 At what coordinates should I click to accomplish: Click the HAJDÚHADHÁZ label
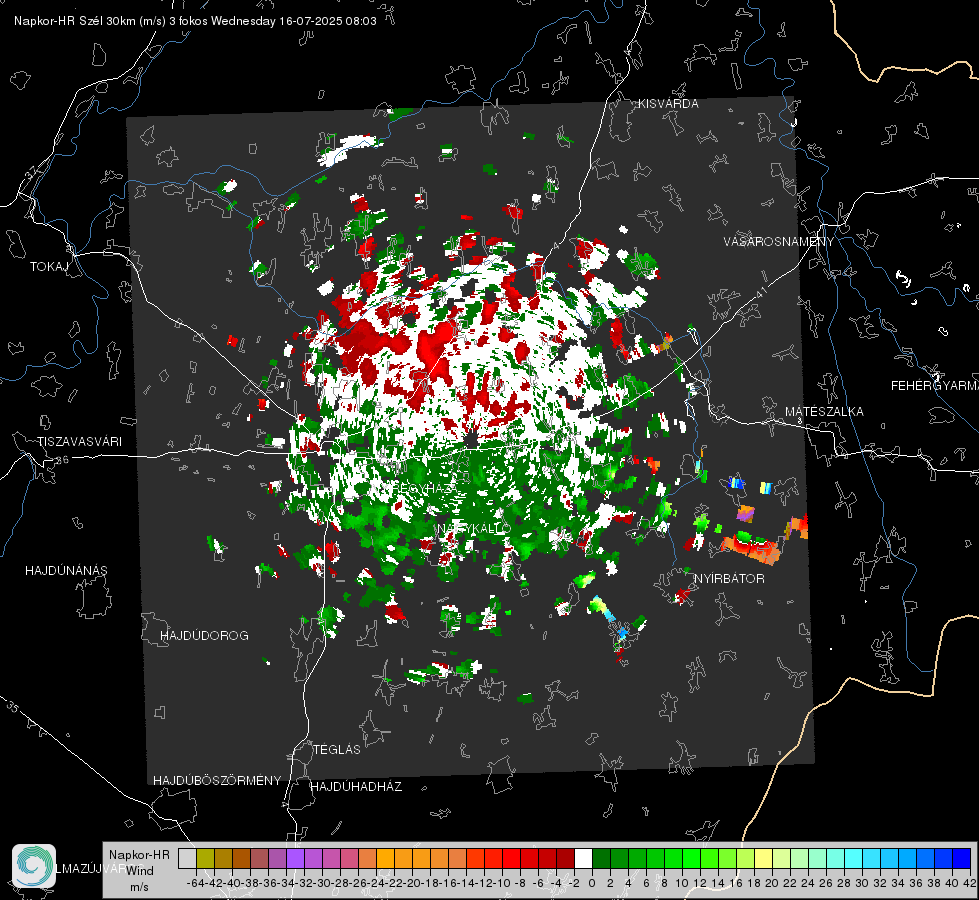[x=356, y=787]
